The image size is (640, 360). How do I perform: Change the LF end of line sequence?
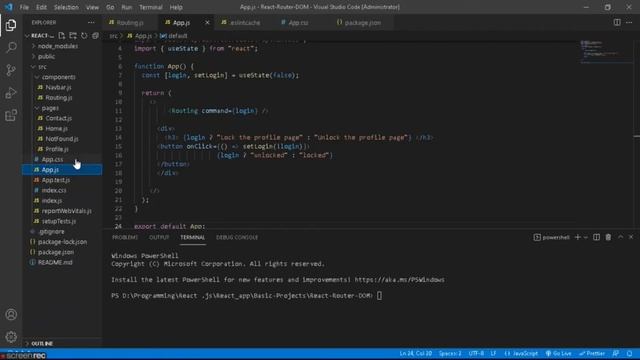tap(493, 353)
